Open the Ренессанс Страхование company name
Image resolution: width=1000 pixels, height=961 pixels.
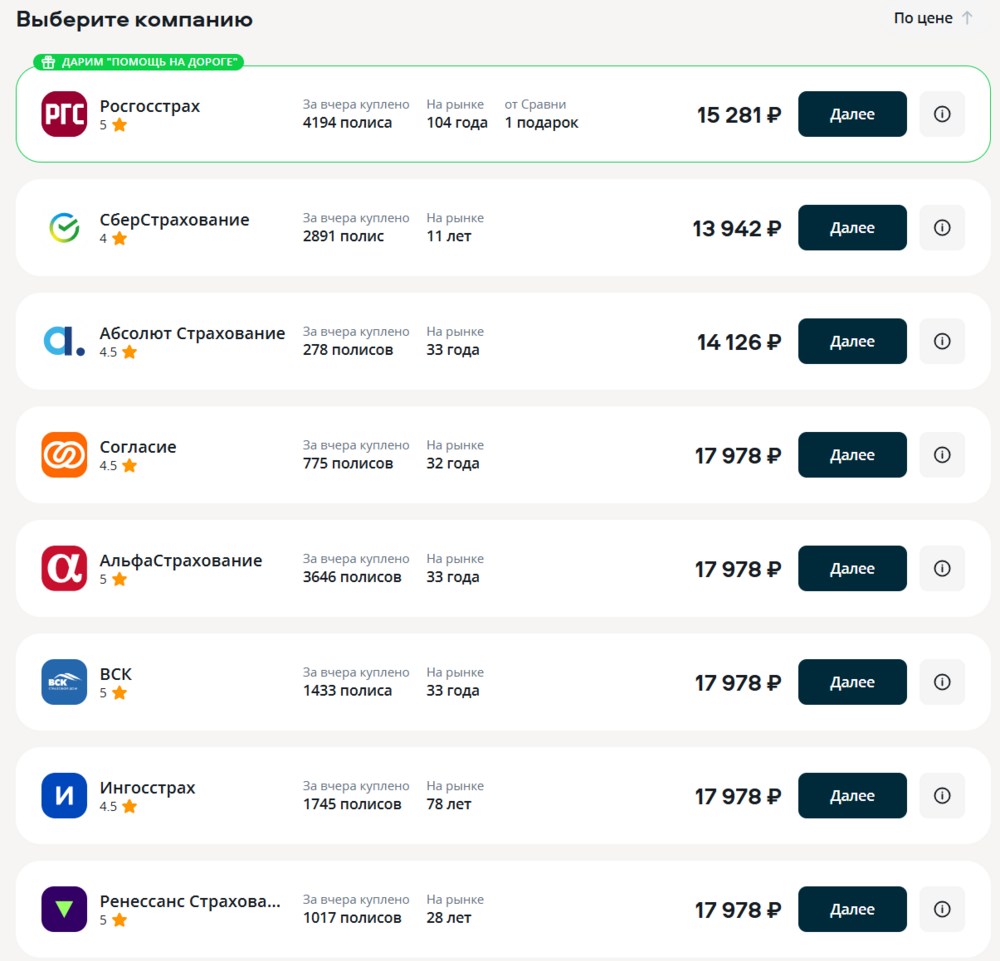190,901
